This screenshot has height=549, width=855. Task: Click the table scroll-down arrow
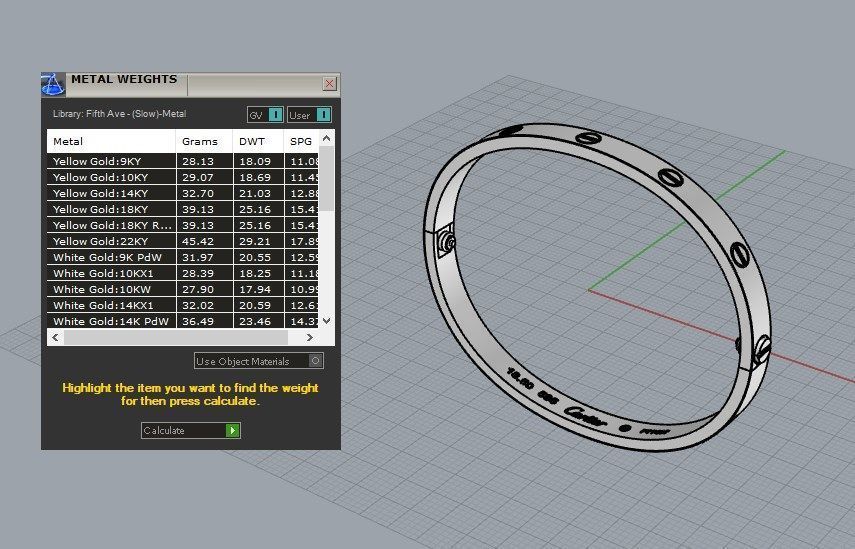pos(326,321)
